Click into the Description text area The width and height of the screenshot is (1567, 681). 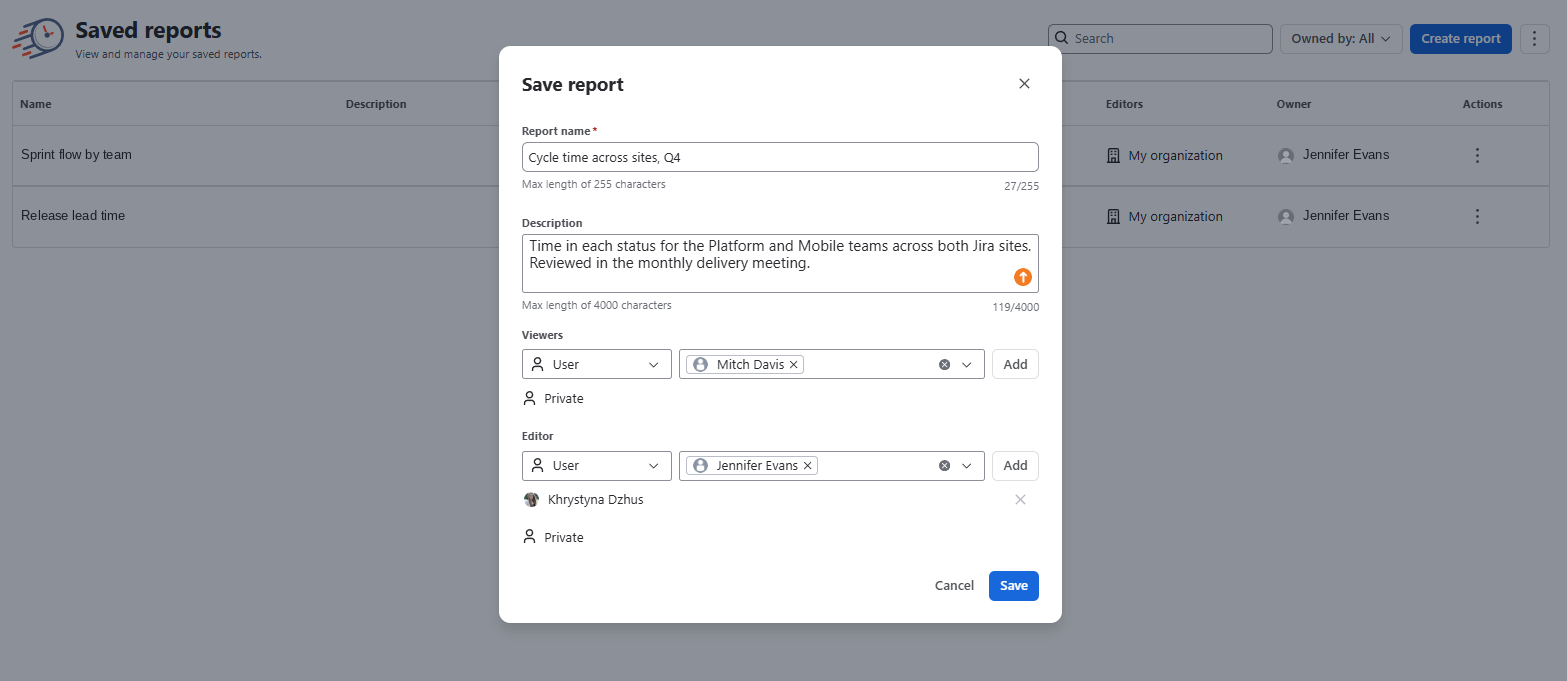[780, 264]
